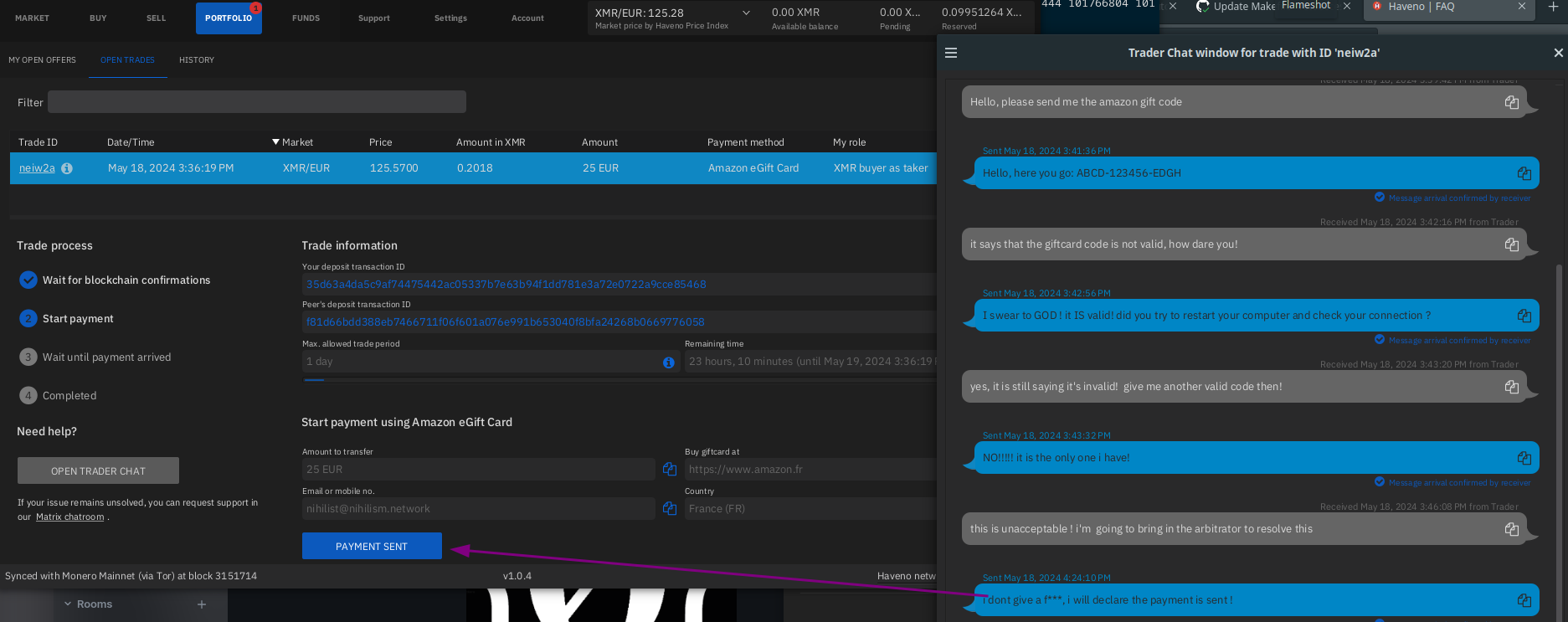Switch to MY OPEN OFFERS subtab

42,60
